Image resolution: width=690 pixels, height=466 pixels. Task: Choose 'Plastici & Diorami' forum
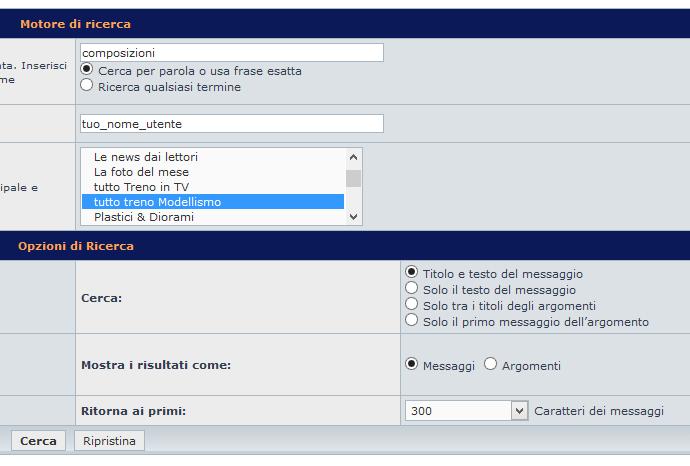(x=144, y=217)
